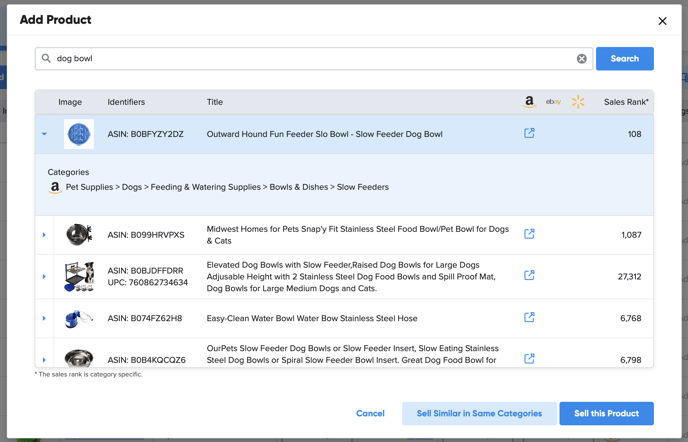Click sales rank value 6,798

click(631, 360)
